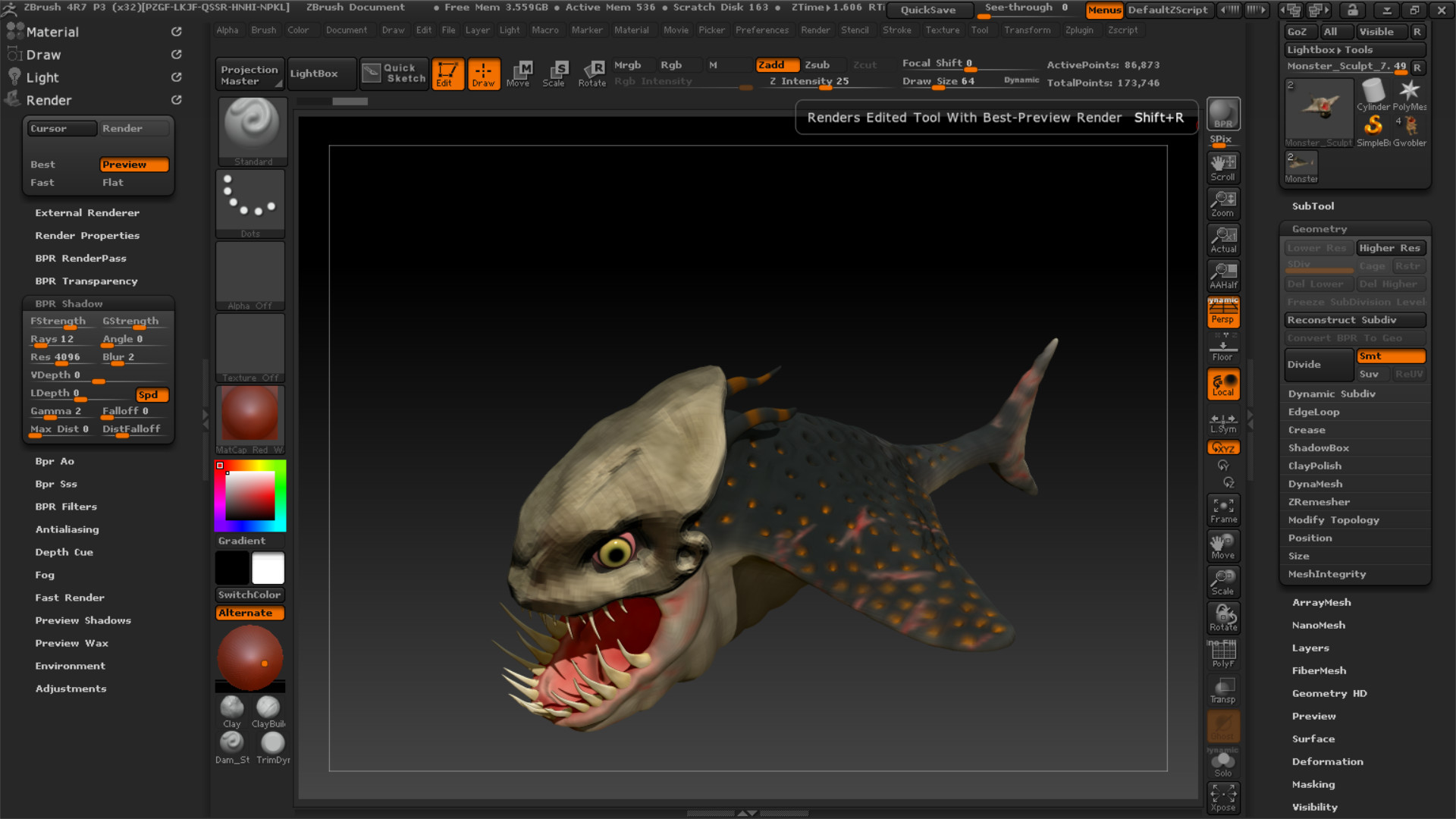Click the Xpose icon

click(1223, 799)
